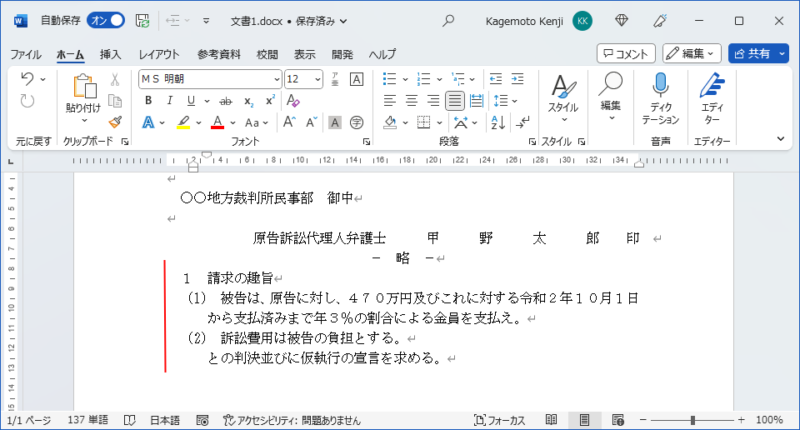Click the undo arrow icon
Viewport: 800px width, 430px height.
tap(27, 79)
